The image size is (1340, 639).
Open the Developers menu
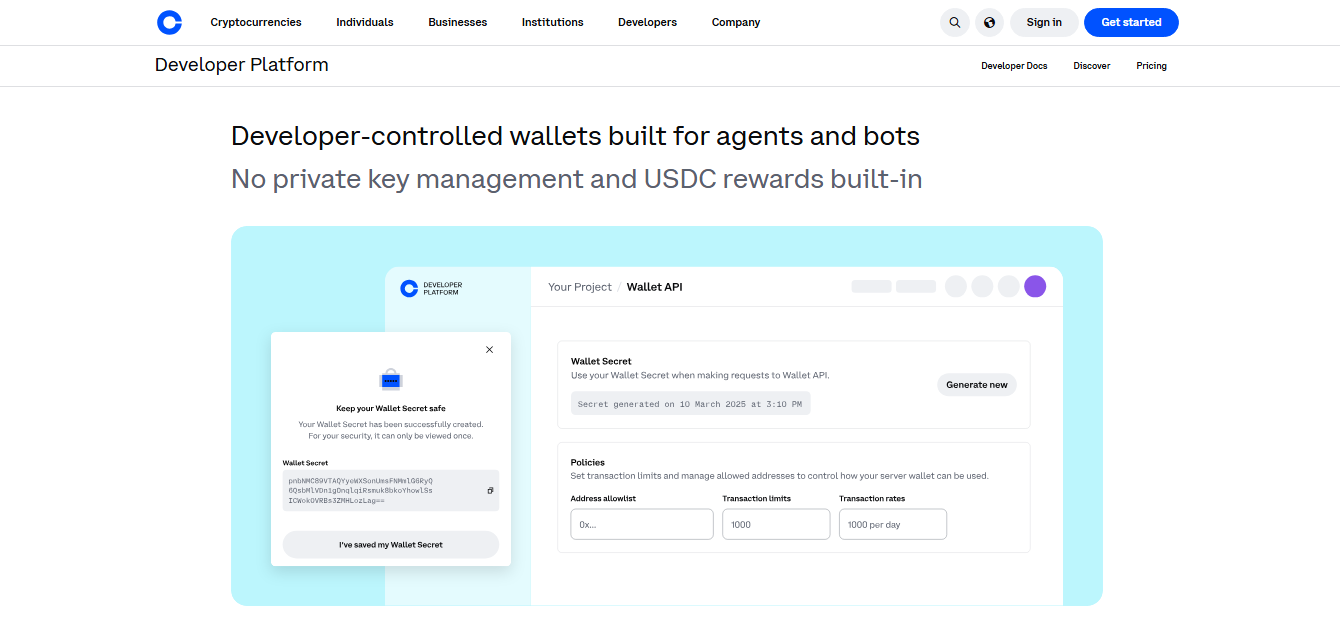[647, 22]
